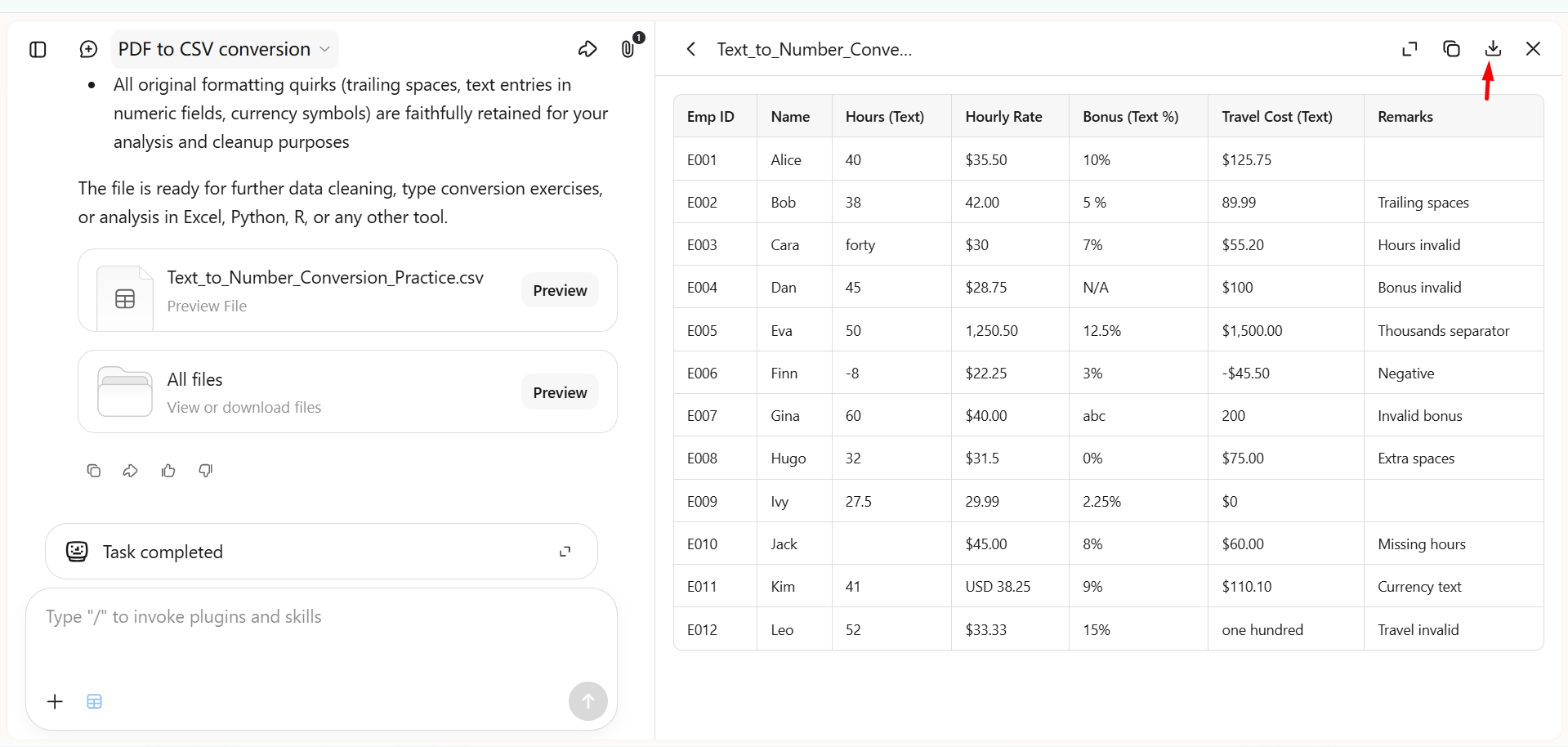The width and height of the screenshot is (1568, 747).
Task: Copy the CSV preview contents
Action: (x=1451, y=49)
